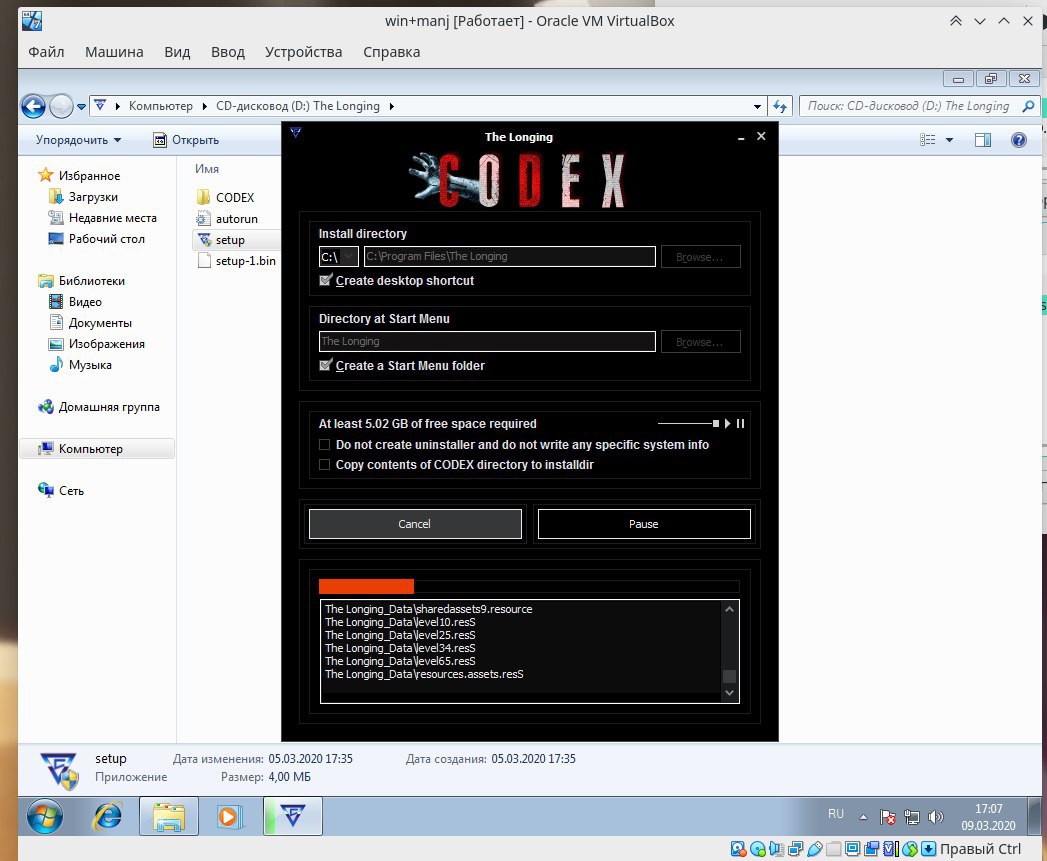Click VirtualBox audio indicator in status bar
The width and height of the screenshot is (1047, 861).
click(x=776, y=849)
